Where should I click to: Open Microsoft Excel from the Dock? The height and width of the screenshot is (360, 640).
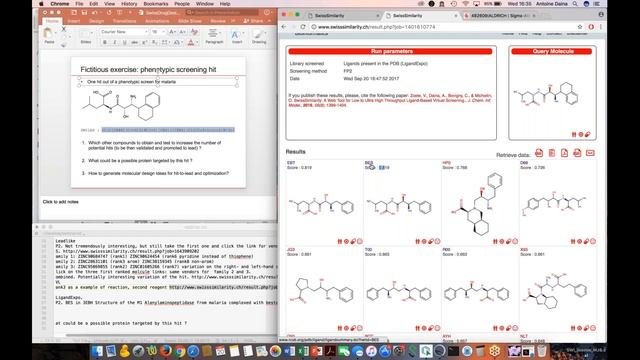303,351
